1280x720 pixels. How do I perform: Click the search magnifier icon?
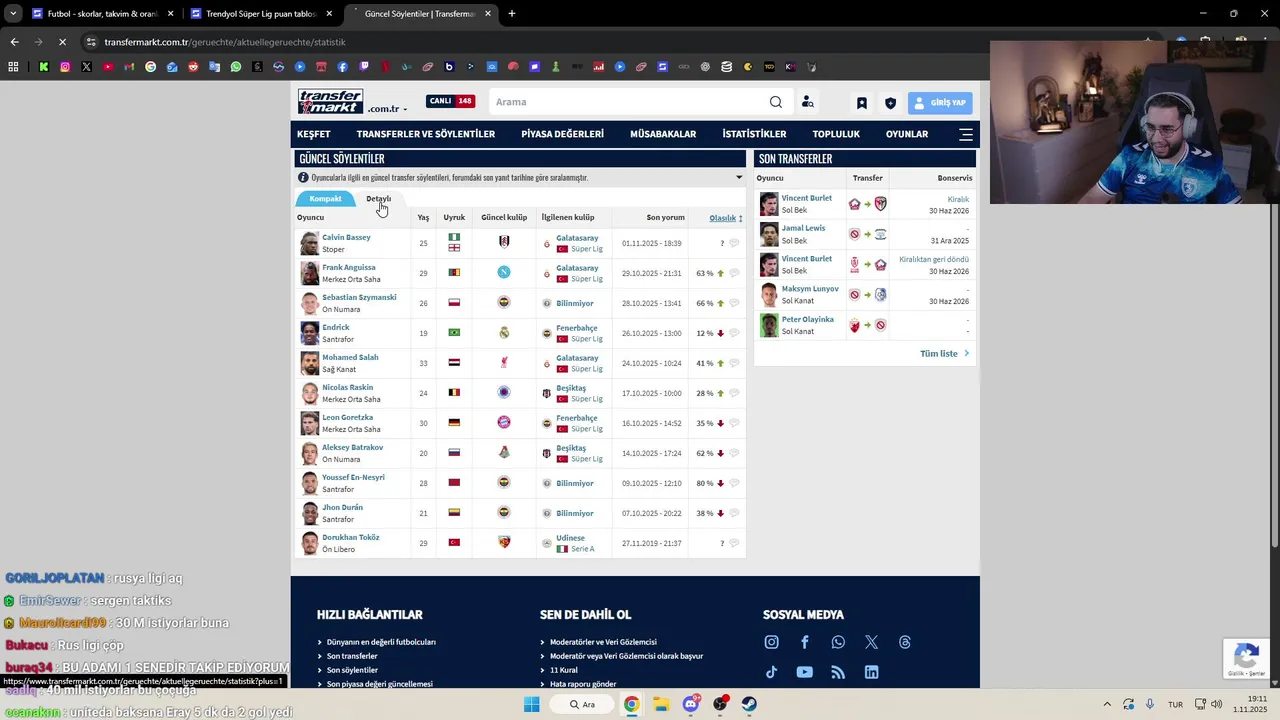pyautogui.click(x=776, y=102)
